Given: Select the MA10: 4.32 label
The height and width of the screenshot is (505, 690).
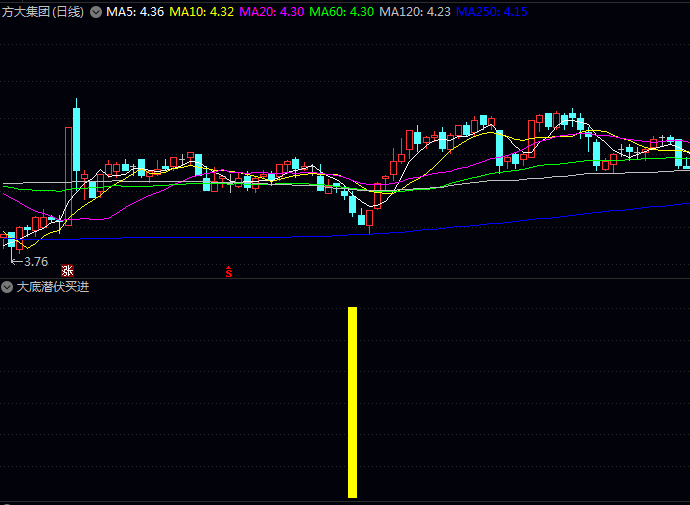Looking at the screenshot, I should coord(202,12).
